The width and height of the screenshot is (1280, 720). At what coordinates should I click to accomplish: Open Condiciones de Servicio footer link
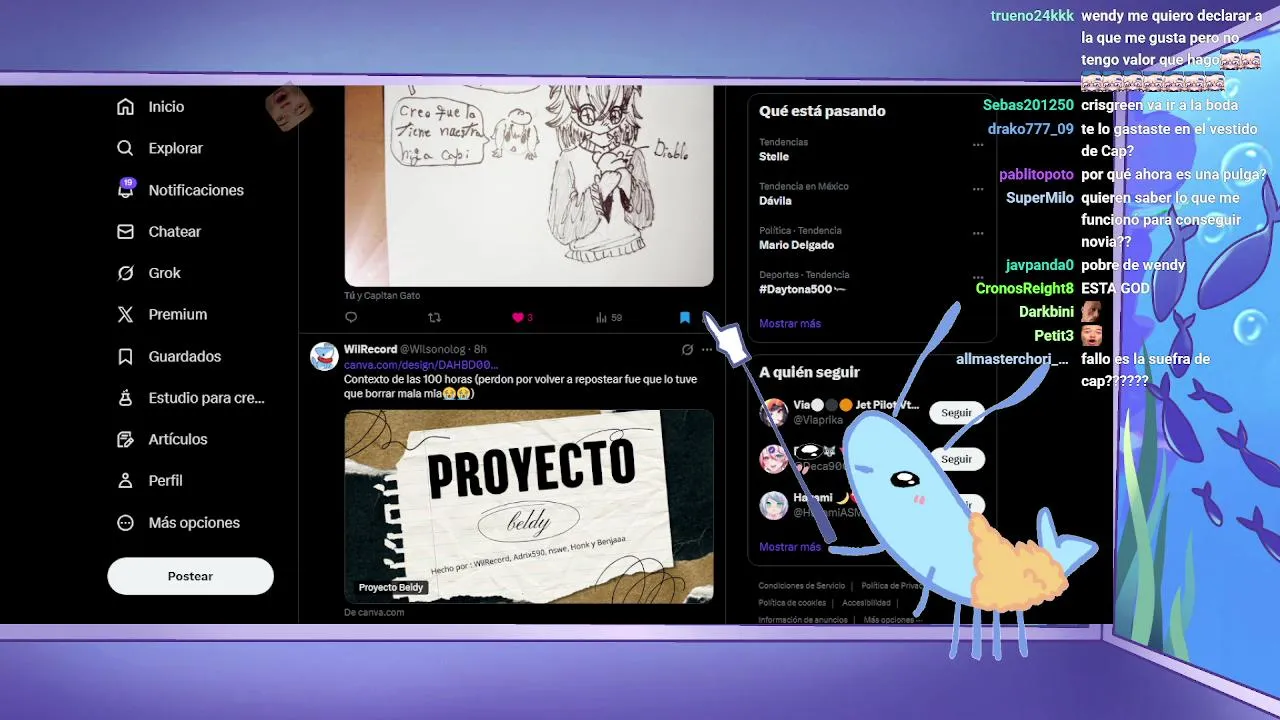click(x=801, y=586)
